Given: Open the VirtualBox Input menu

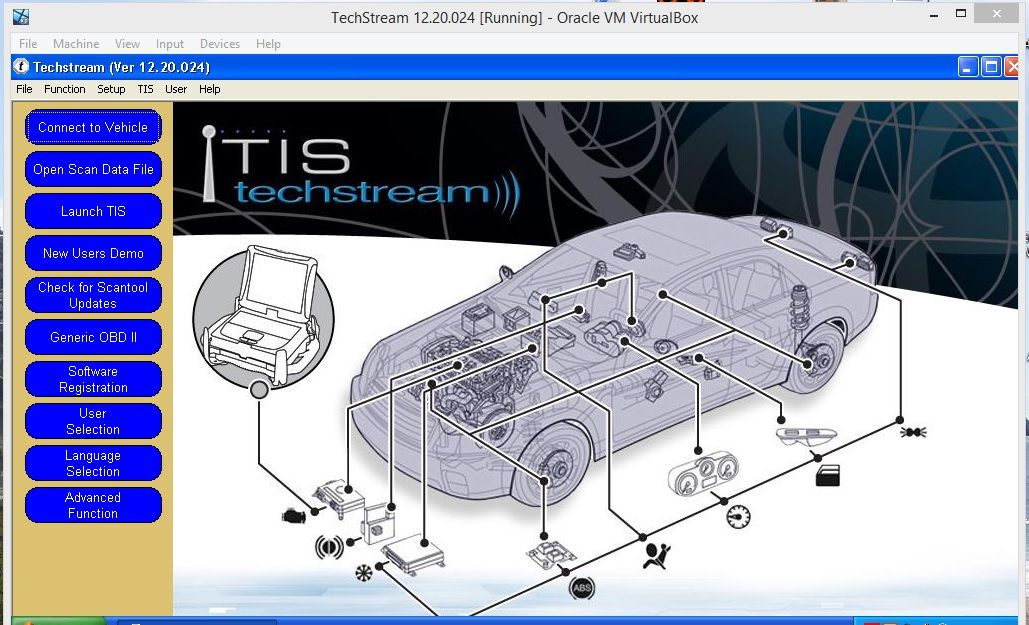Looking at the screenshot, I should coord(169,43).
